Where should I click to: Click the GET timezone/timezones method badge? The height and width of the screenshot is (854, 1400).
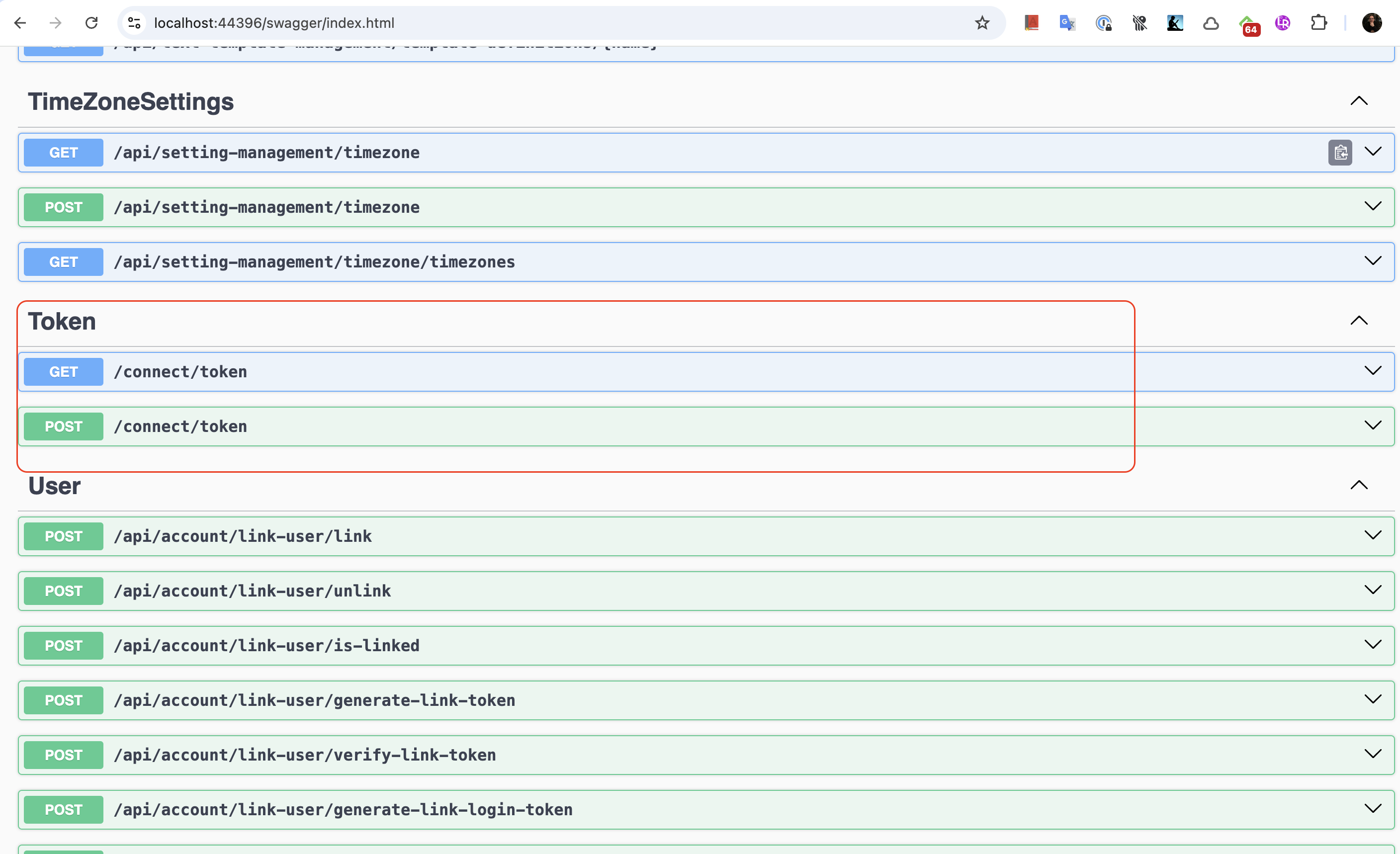tap(63, 262)
